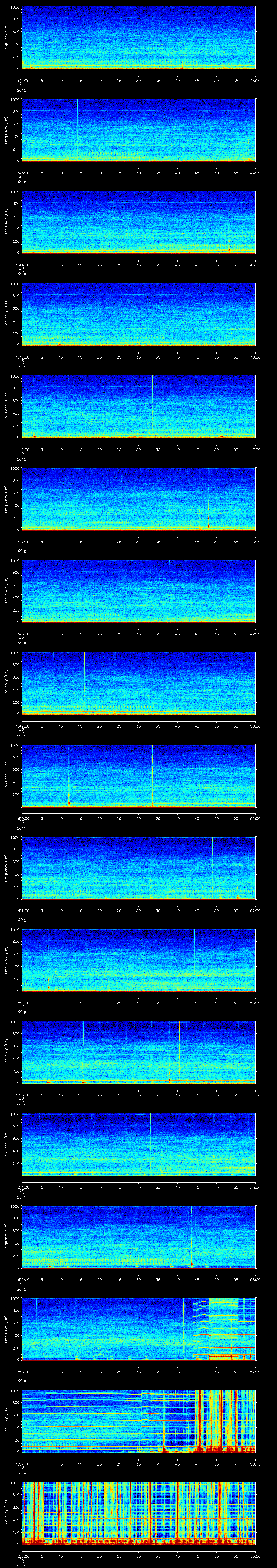Open the spectrogram panel starting at 1:56:00
Screen dimensions: 277x1568
pyautogui.click(x=139, y=1329)
